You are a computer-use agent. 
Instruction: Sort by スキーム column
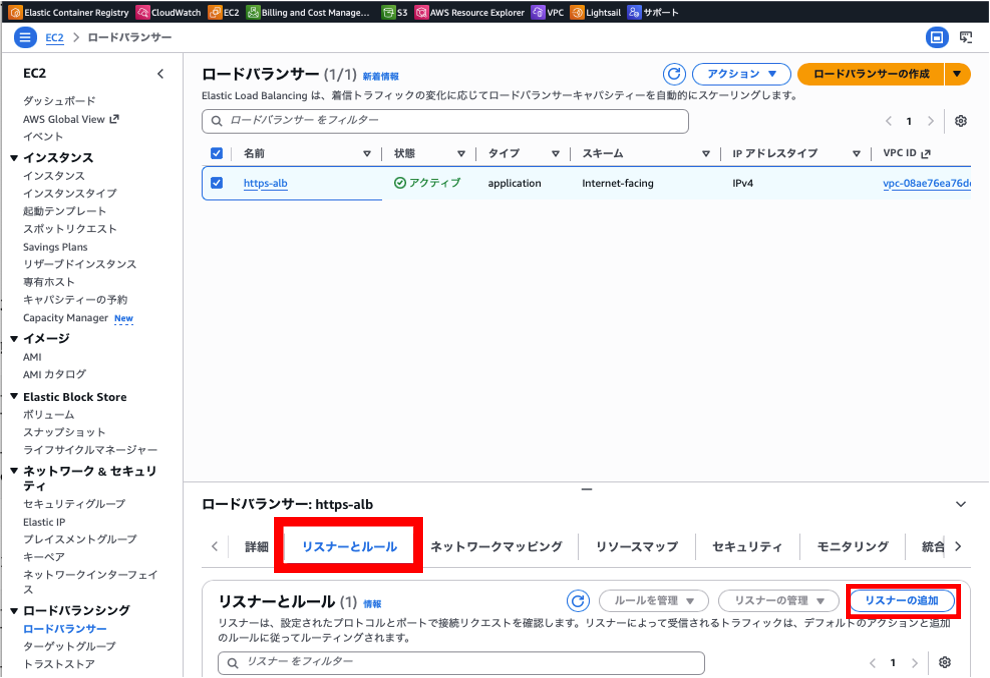(705, 153)
